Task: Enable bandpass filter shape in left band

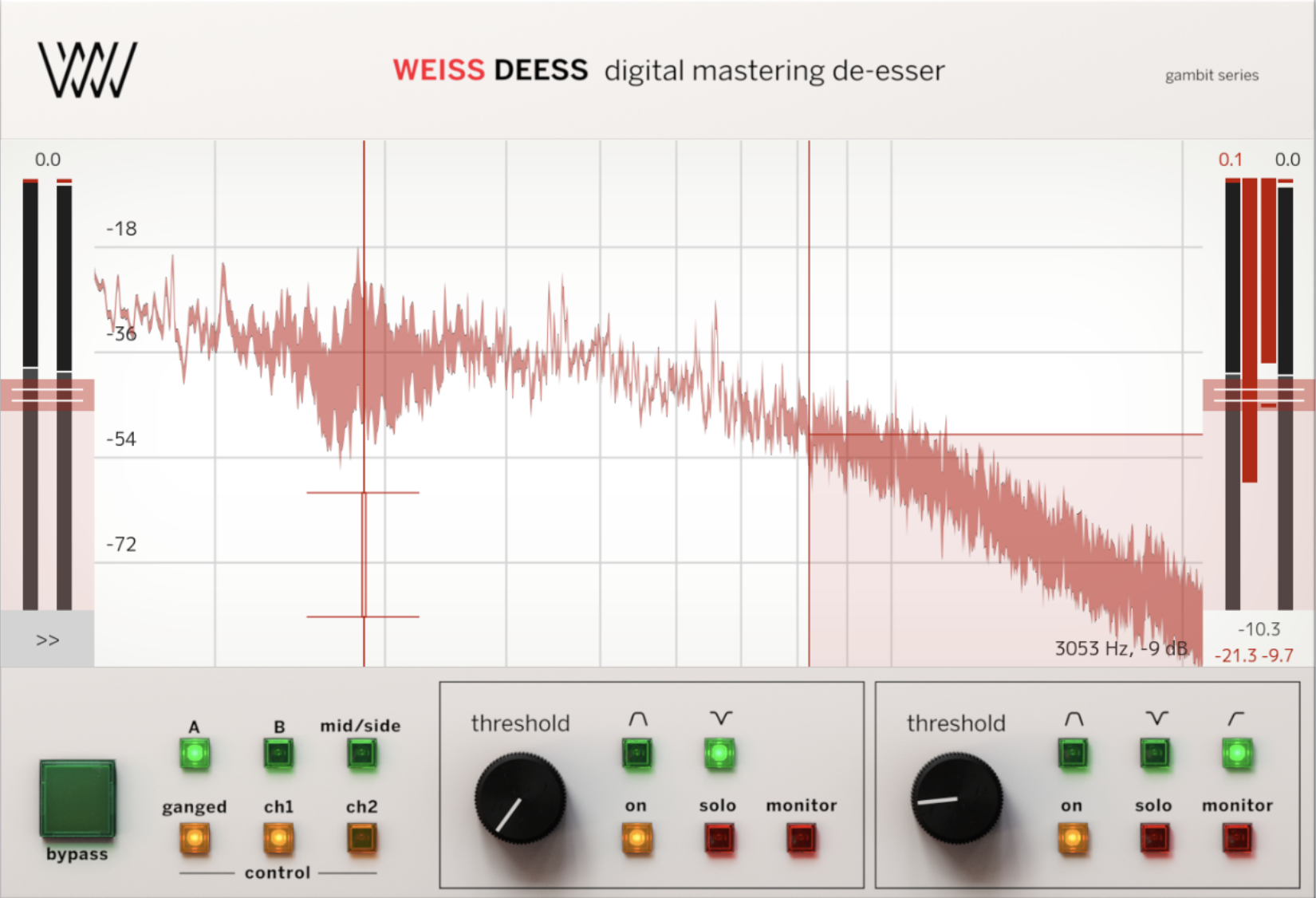Action: (636, 753)
